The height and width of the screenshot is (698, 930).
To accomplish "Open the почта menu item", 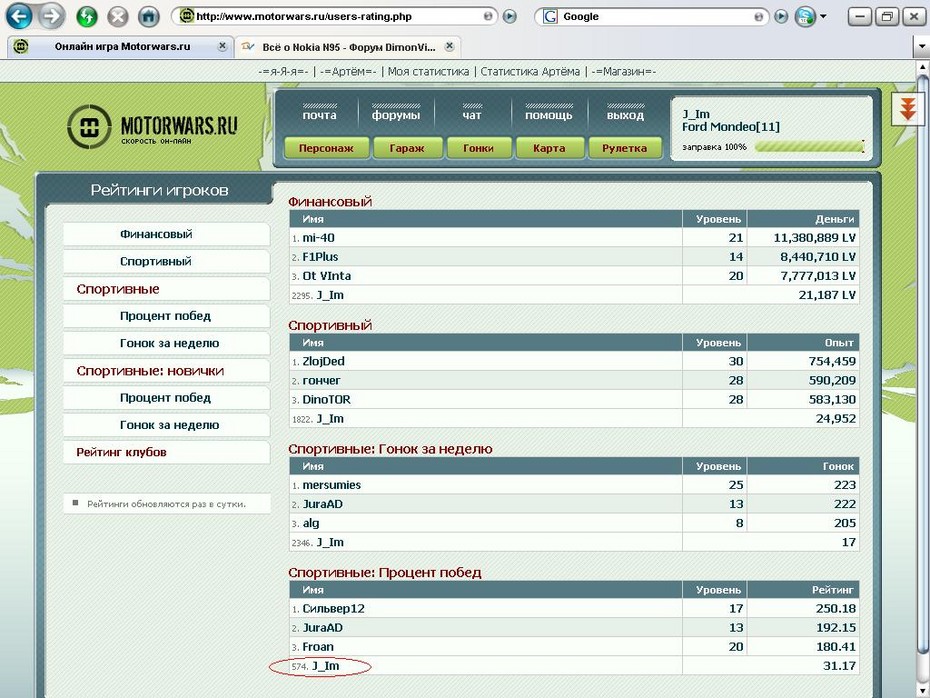I will (319, 114).
